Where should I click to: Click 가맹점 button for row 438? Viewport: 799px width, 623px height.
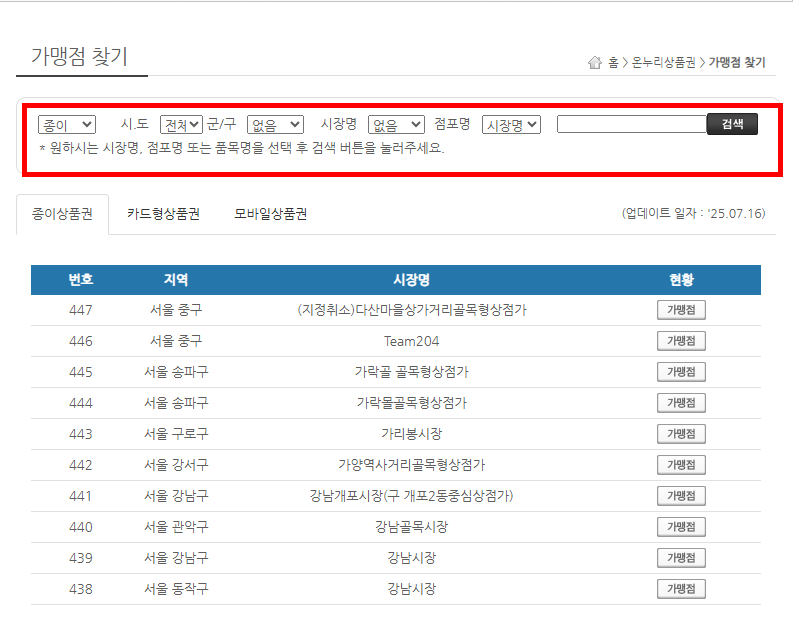pos(681,589)
